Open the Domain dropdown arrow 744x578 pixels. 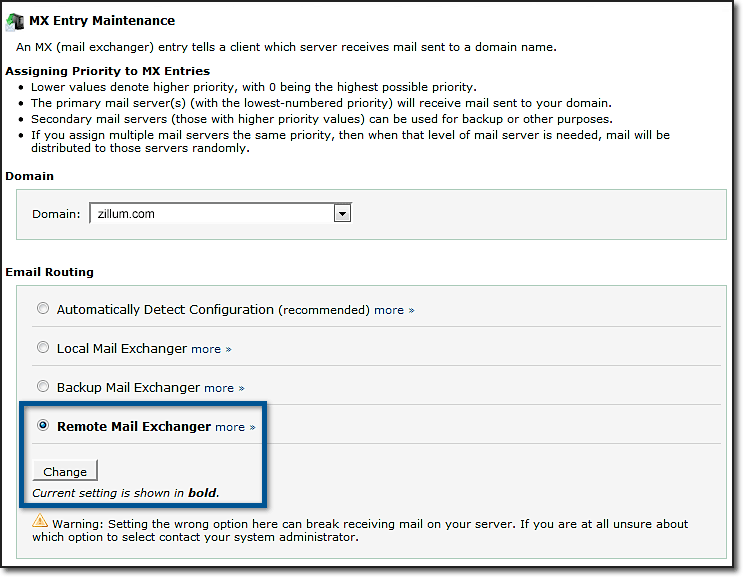tap(342, 213)
